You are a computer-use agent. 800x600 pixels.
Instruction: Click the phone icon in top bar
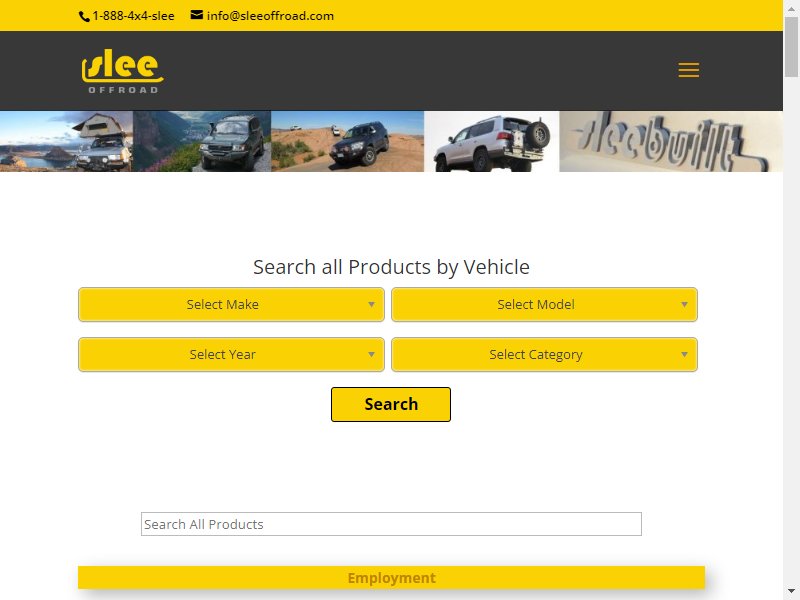coord(84,16)
